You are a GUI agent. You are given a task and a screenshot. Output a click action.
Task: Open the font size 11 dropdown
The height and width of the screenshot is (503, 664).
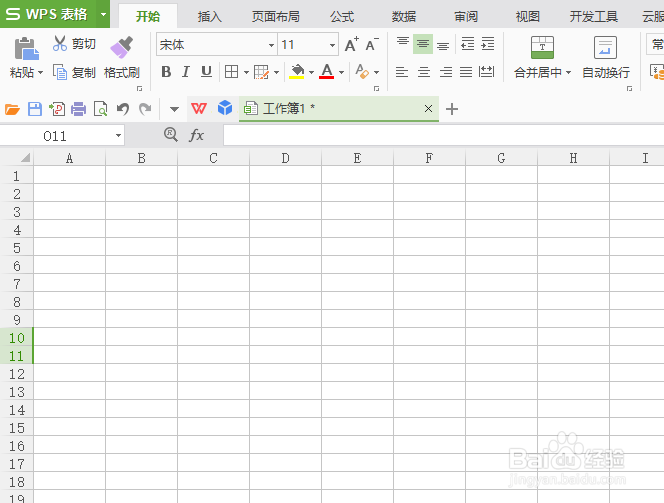[332, 45]
